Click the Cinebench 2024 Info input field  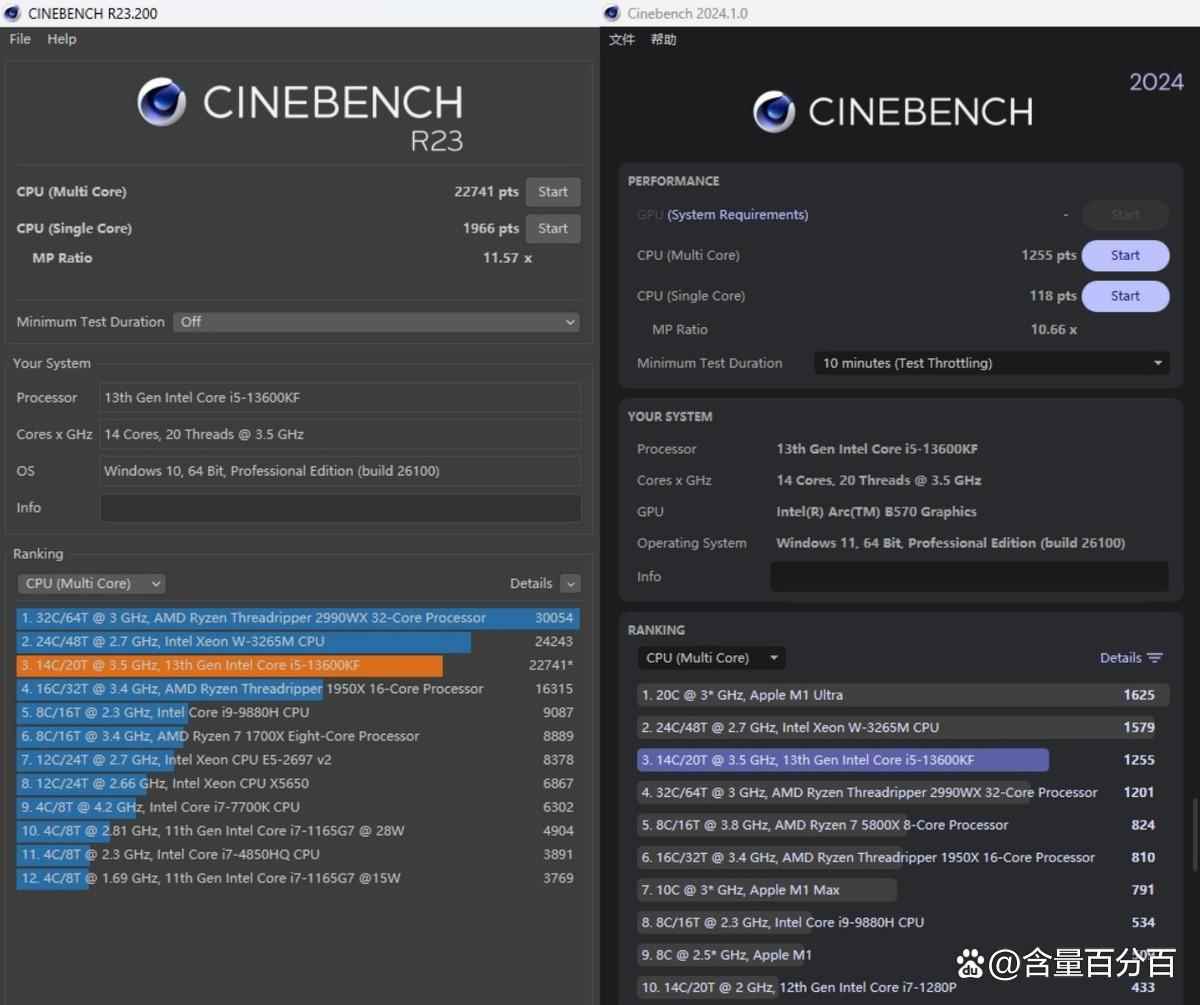pos(969,576)
